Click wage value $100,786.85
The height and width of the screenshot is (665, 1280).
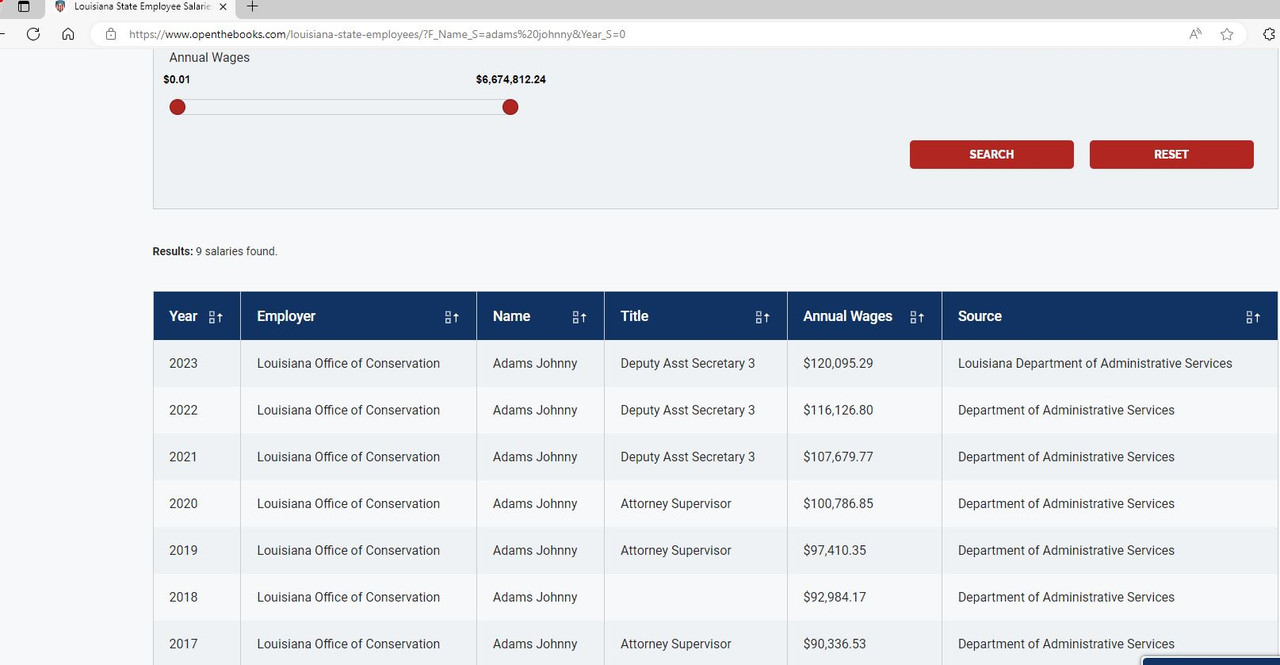tap(838, 504)
